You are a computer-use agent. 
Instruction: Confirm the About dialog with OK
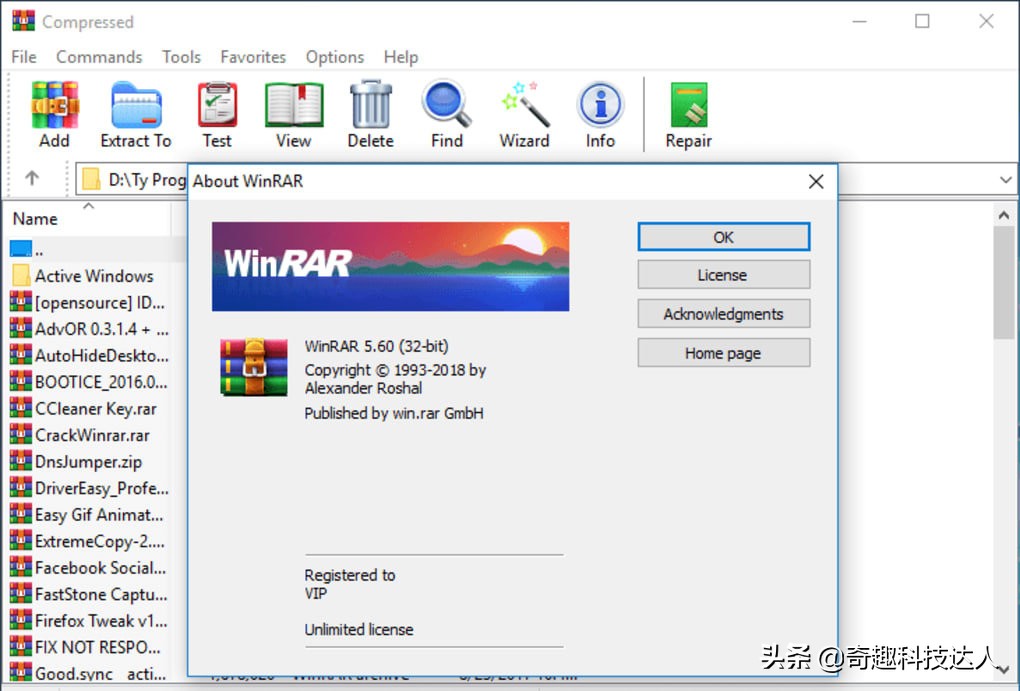[723, 237]
